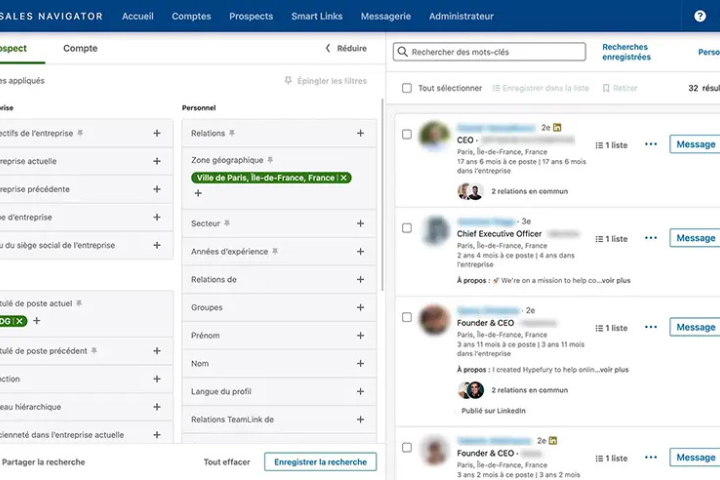The height and width of the screenshot is (480, 720).
Task: Select the first CEO result checkbox
Action: coord(407,134)
